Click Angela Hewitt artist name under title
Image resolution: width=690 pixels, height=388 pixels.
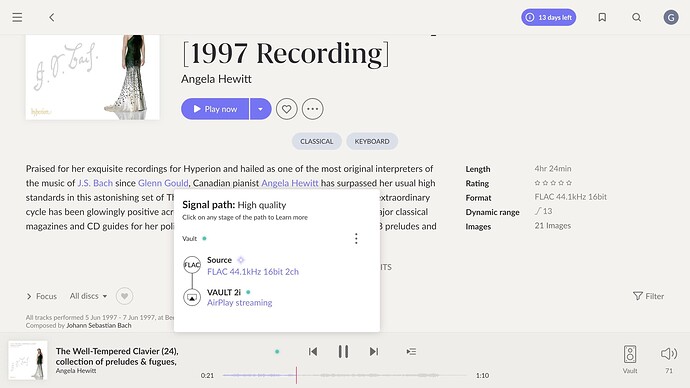pos(216,79)
